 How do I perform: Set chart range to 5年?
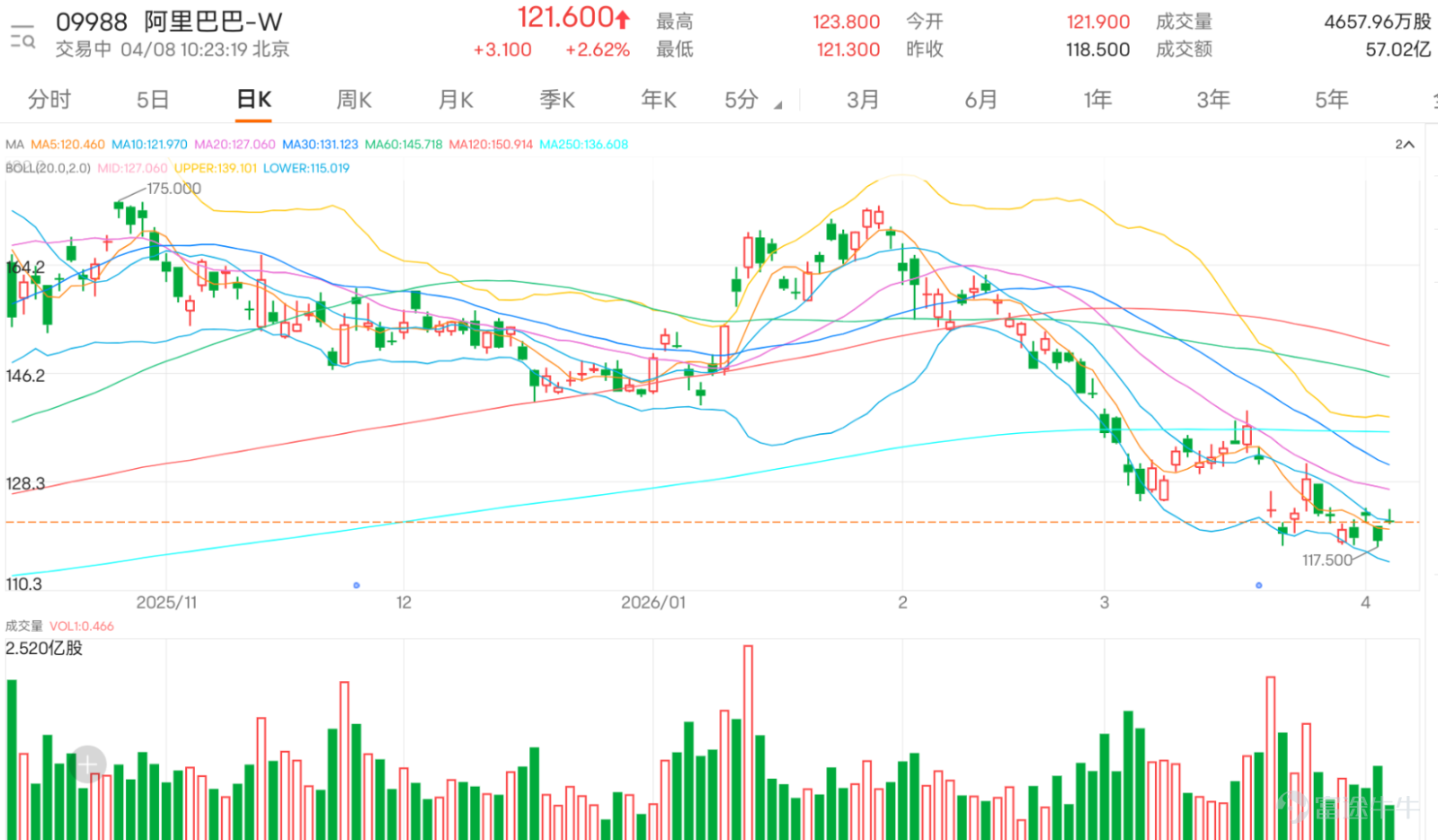[1332, 100]
